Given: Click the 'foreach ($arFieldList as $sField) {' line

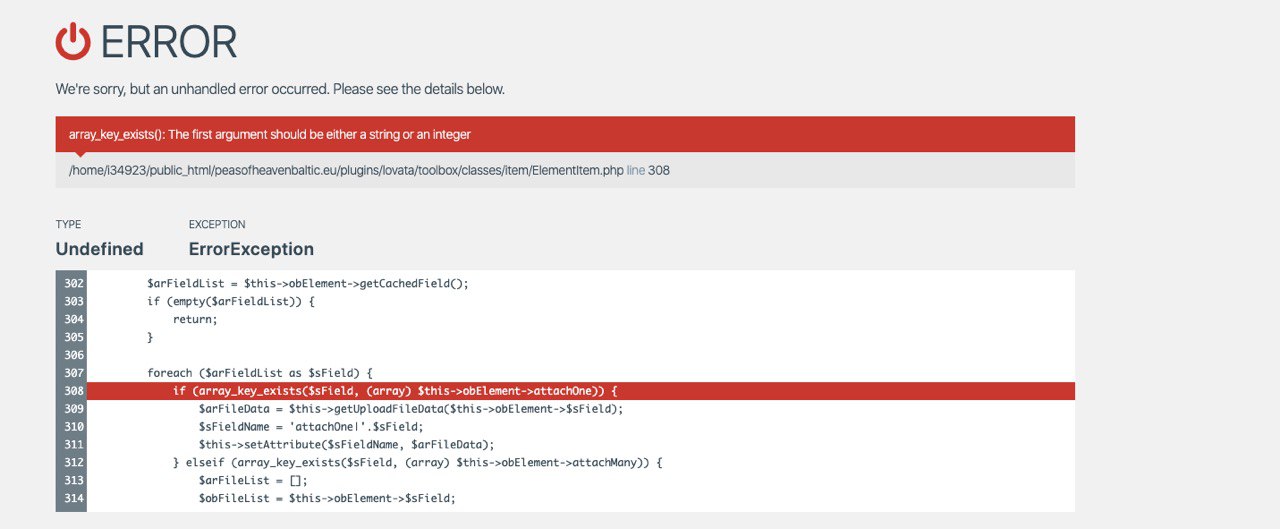Looking at the screenshot, I should click(260, 373).
